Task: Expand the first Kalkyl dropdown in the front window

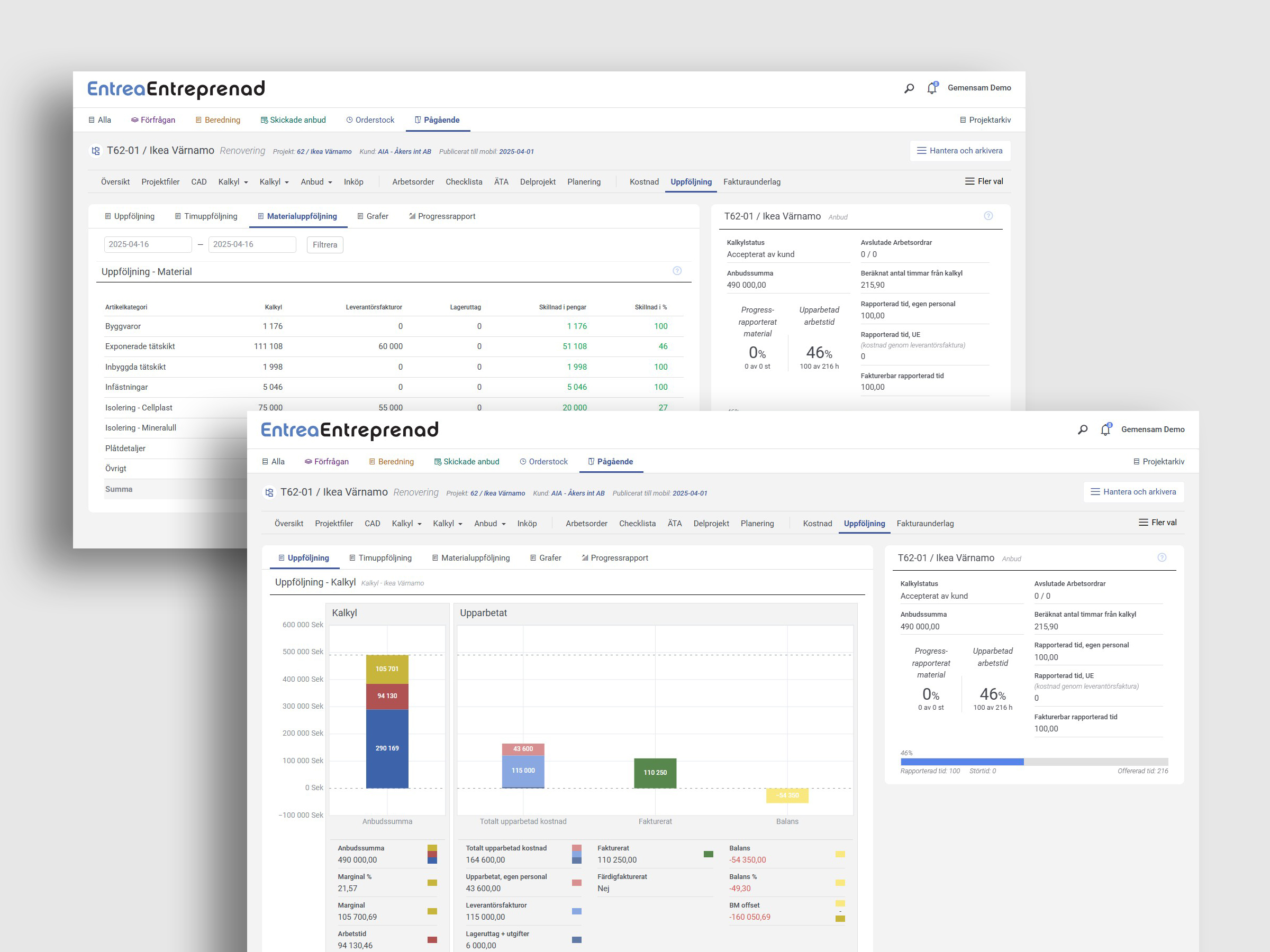Action: [x=406, y=524]
